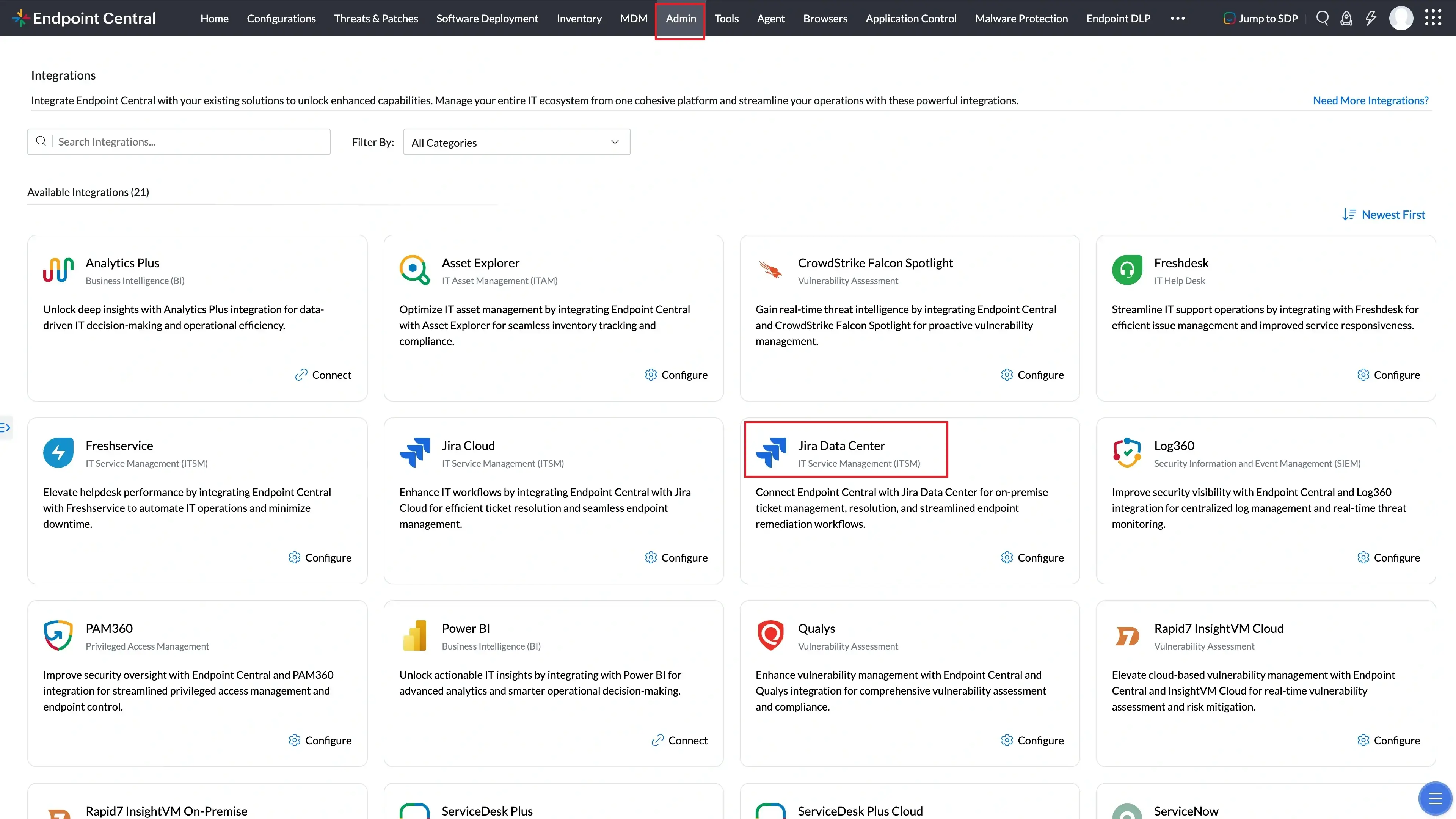Click Configure on Rapid7 InsightVM Cloud card
The width and height of the screenshot is (1456, 819).
(x=1388, y=741)
